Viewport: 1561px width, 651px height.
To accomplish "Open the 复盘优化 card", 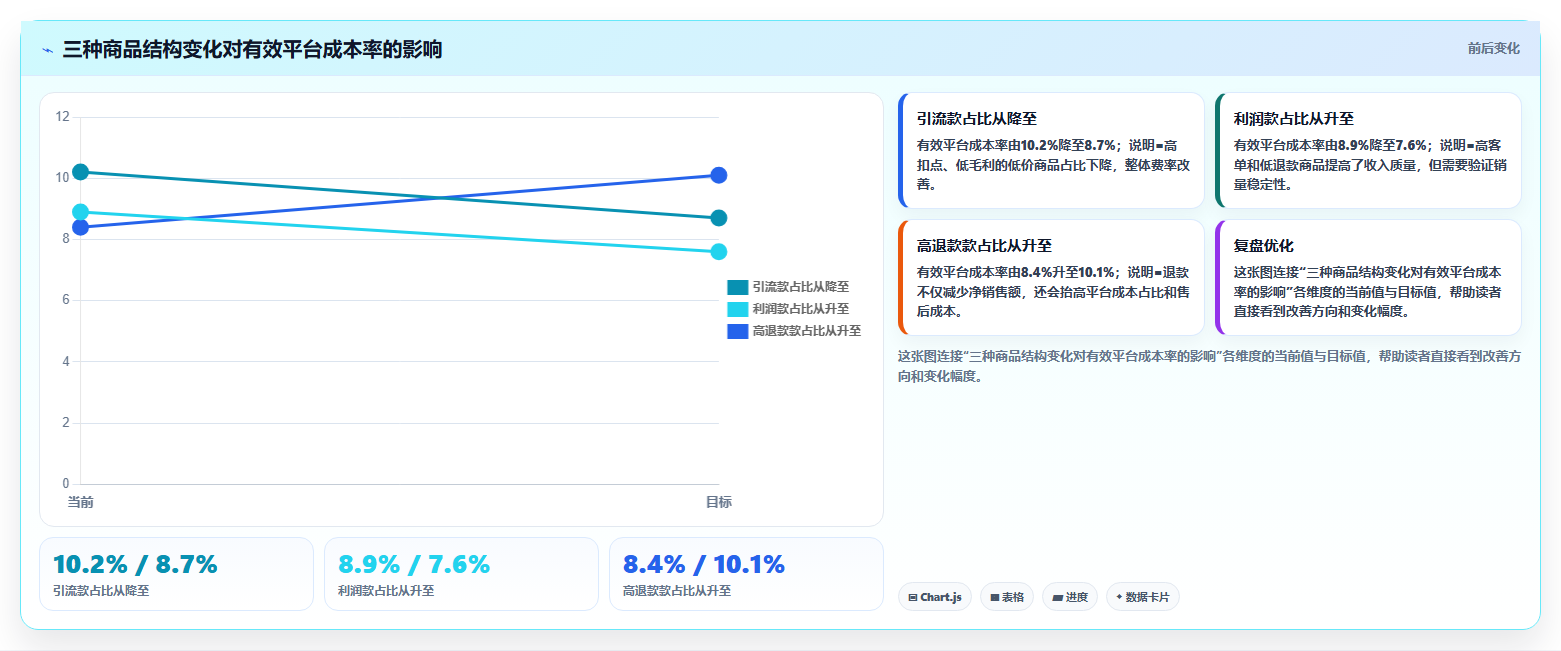I will click(1368, 277).
